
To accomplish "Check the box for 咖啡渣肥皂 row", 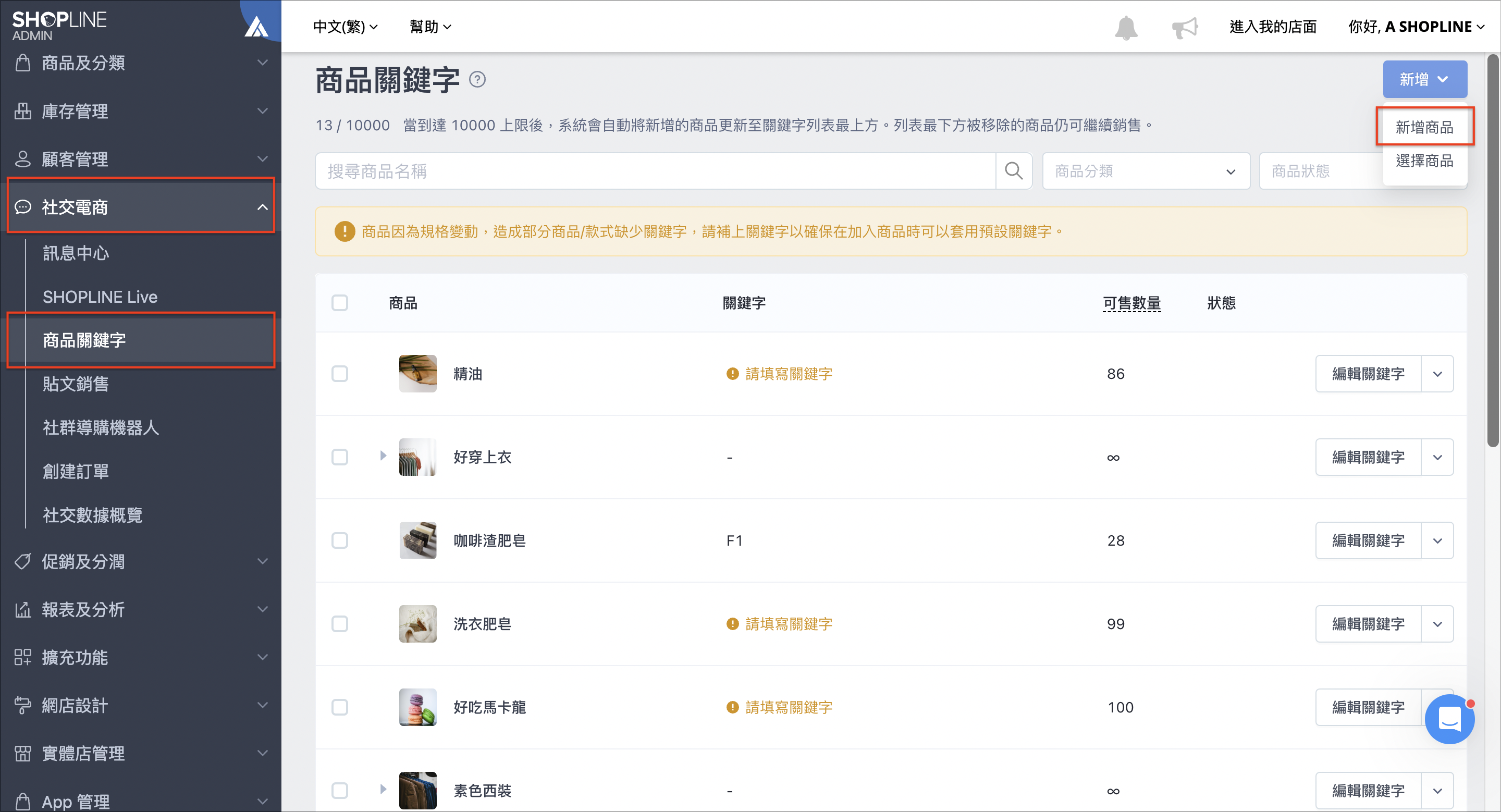I will point(340,540).
